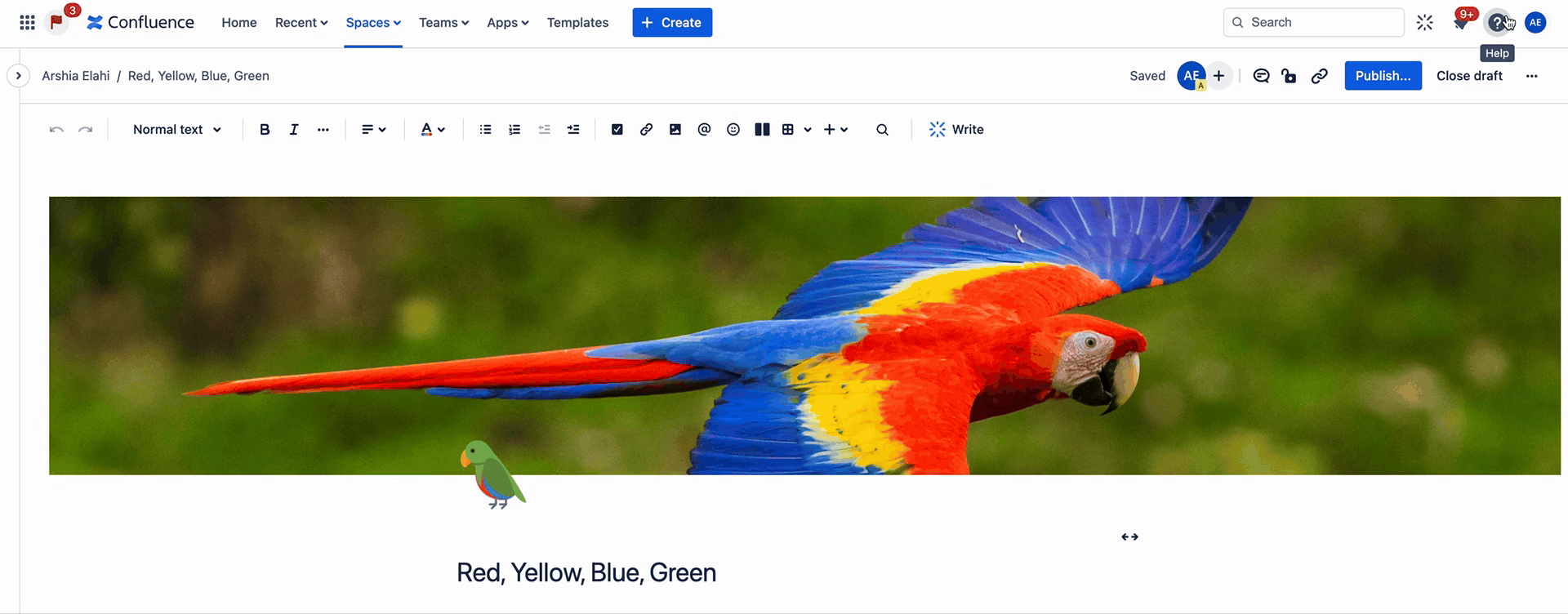Open Red, Yellow, Blue, Green breadcrumb
This screenshot has width=1568, height=614.
tap(198, 75)
